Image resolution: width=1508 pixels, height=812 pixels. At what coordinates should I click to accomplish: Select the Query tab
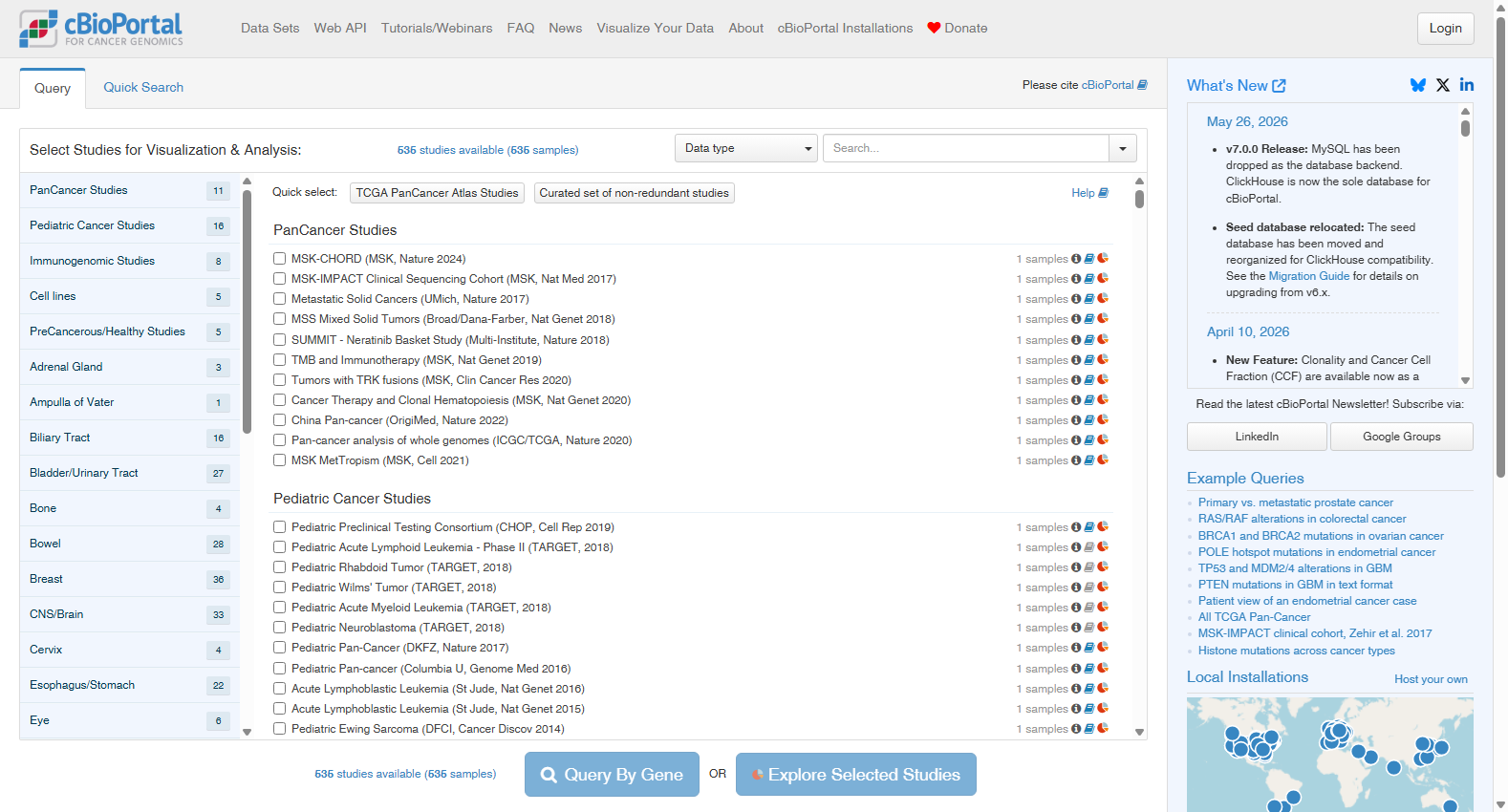53,88
